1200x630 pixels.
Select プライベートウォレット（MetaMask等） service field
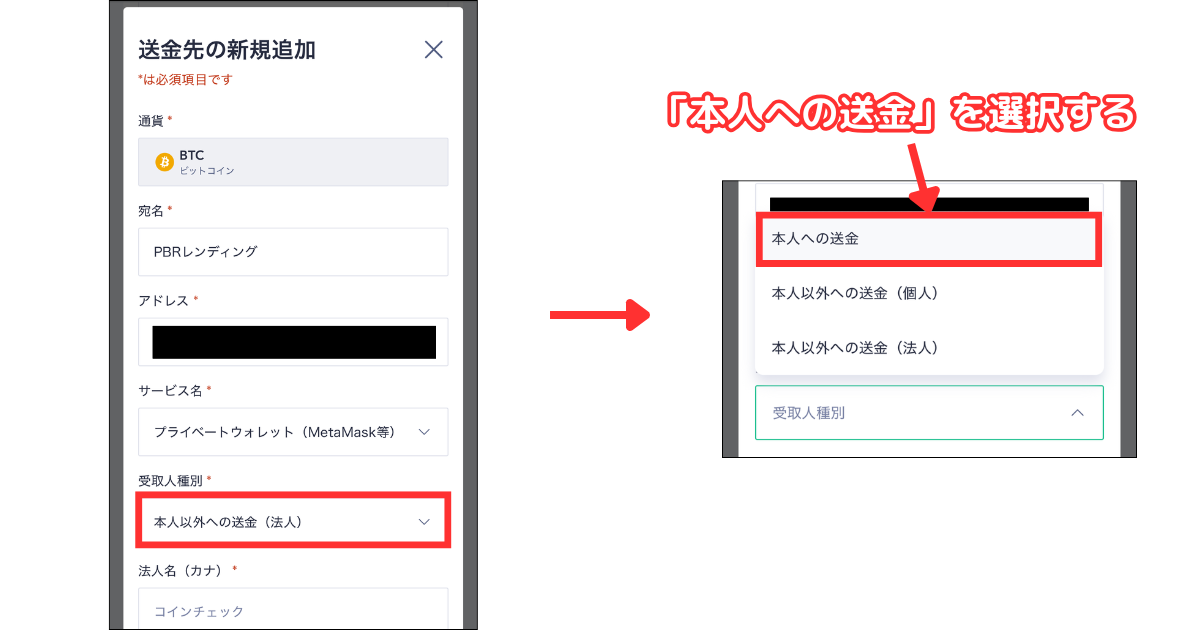point(292,431)
